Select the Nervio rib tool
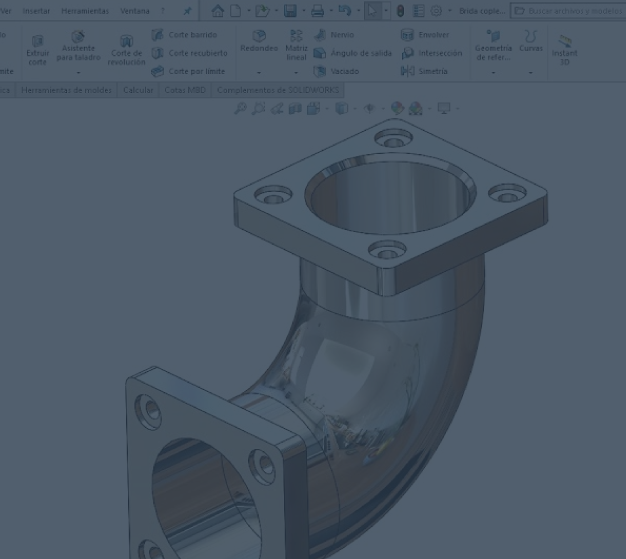 pos(334,35)
